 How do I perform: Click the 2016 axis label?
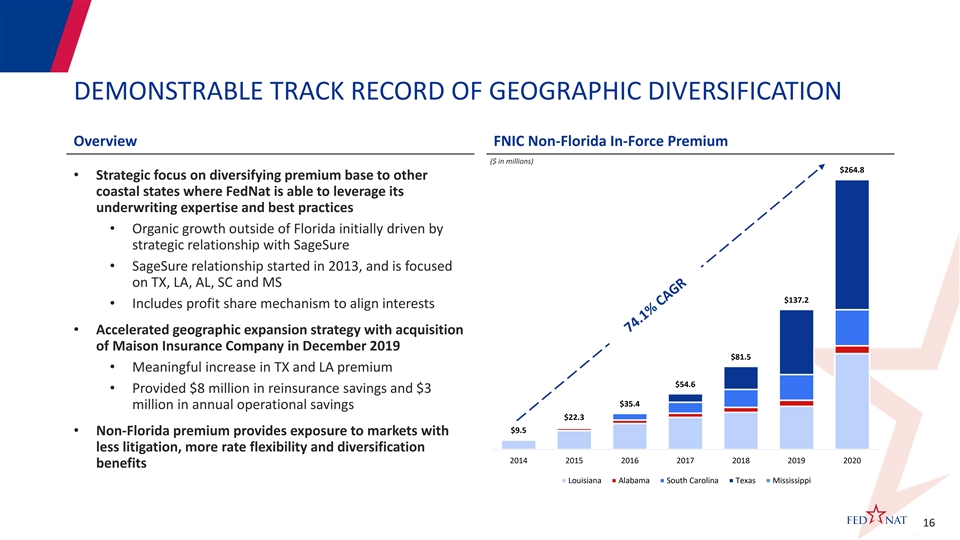coord(629,460)
